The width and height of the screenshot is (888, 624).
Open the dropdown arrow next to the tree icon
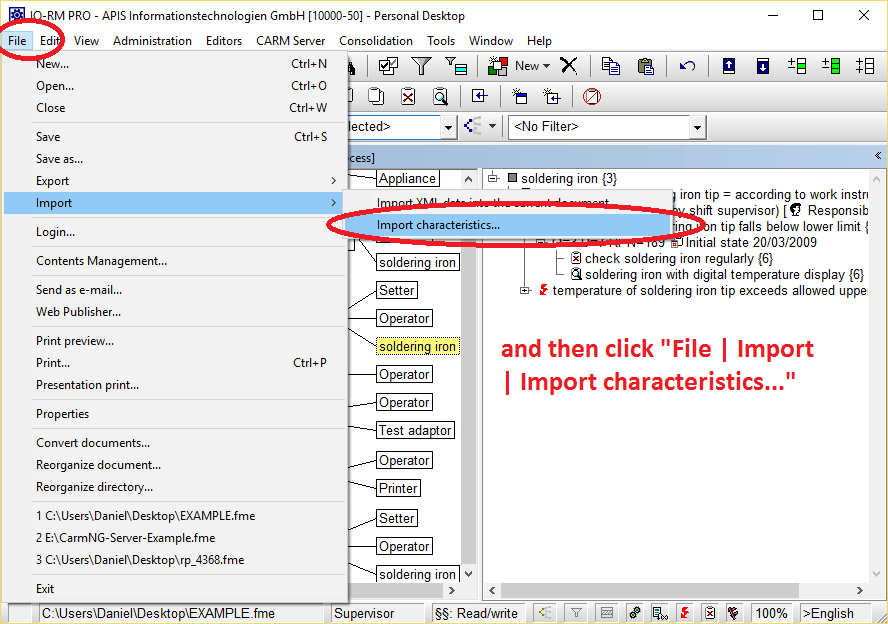(492, 126)
